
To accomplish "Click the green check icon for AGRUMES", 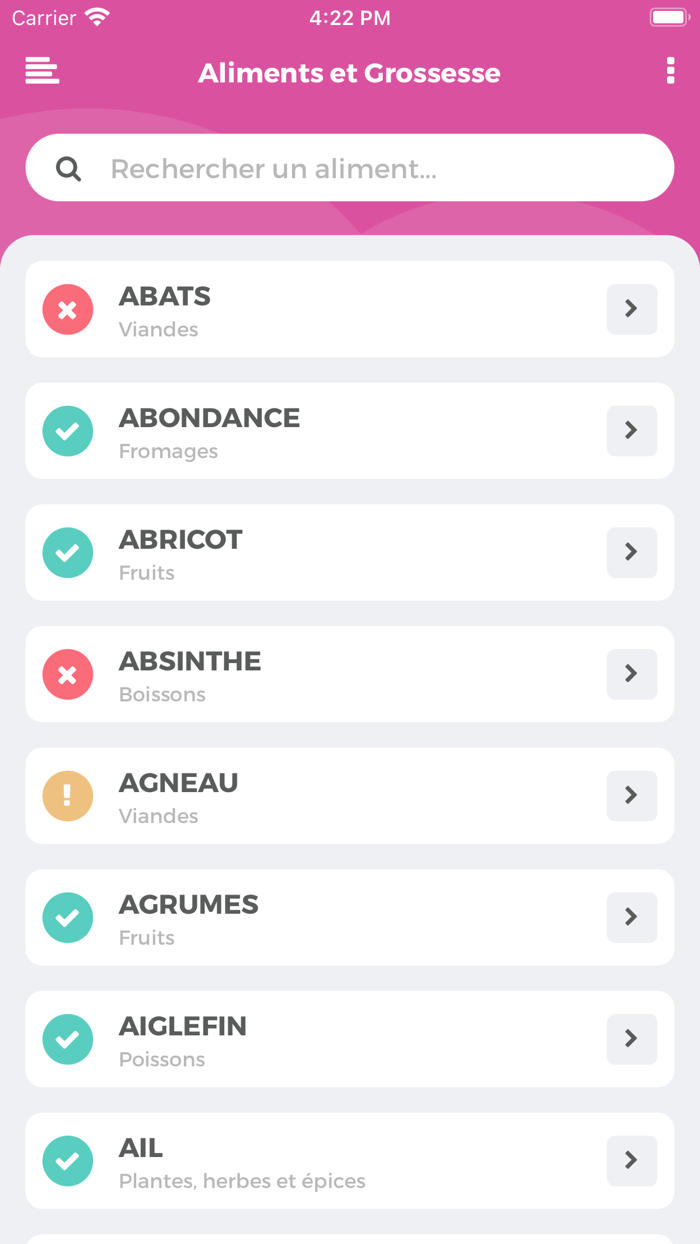I will (x=67, y=917).
